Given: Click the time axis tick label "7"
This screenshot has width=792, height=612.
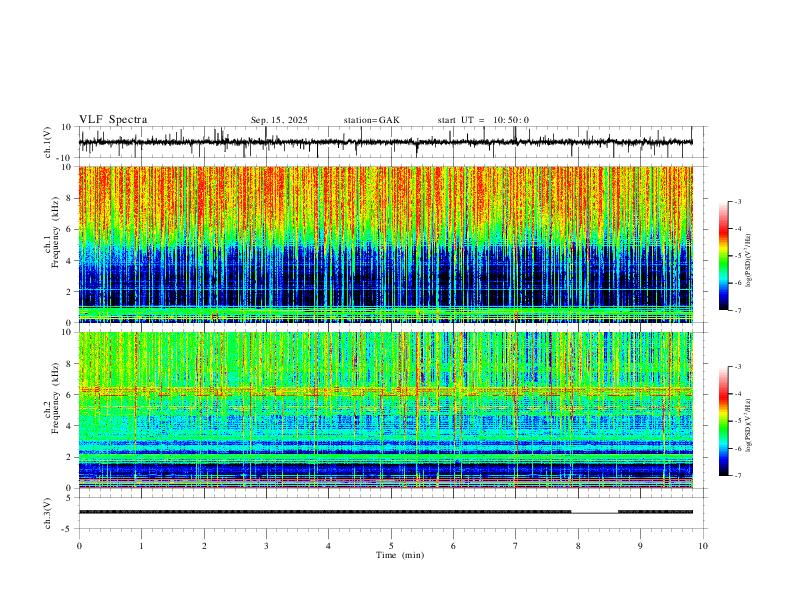Looking at the screenshot, I should [516, 546].
